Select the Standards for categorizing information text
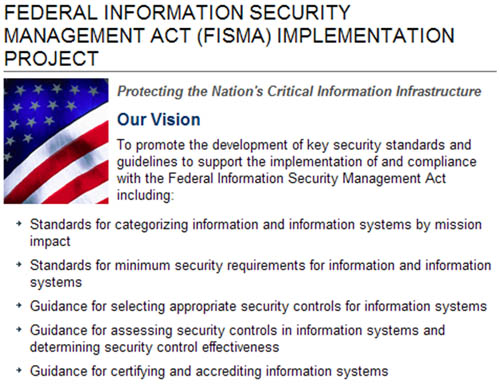The image size is (500, 386). click(x=256, y=233)
